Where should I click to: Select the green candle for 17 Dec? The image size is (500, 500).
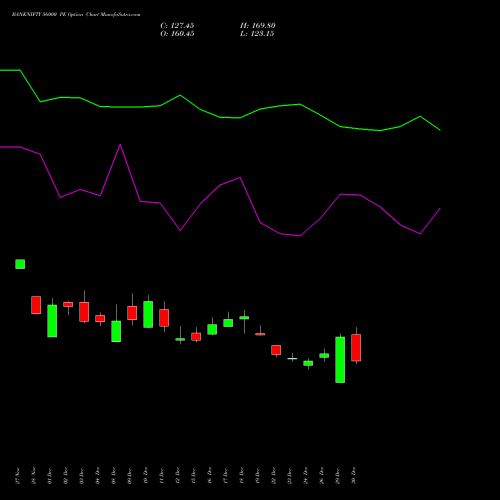[228, 323]
